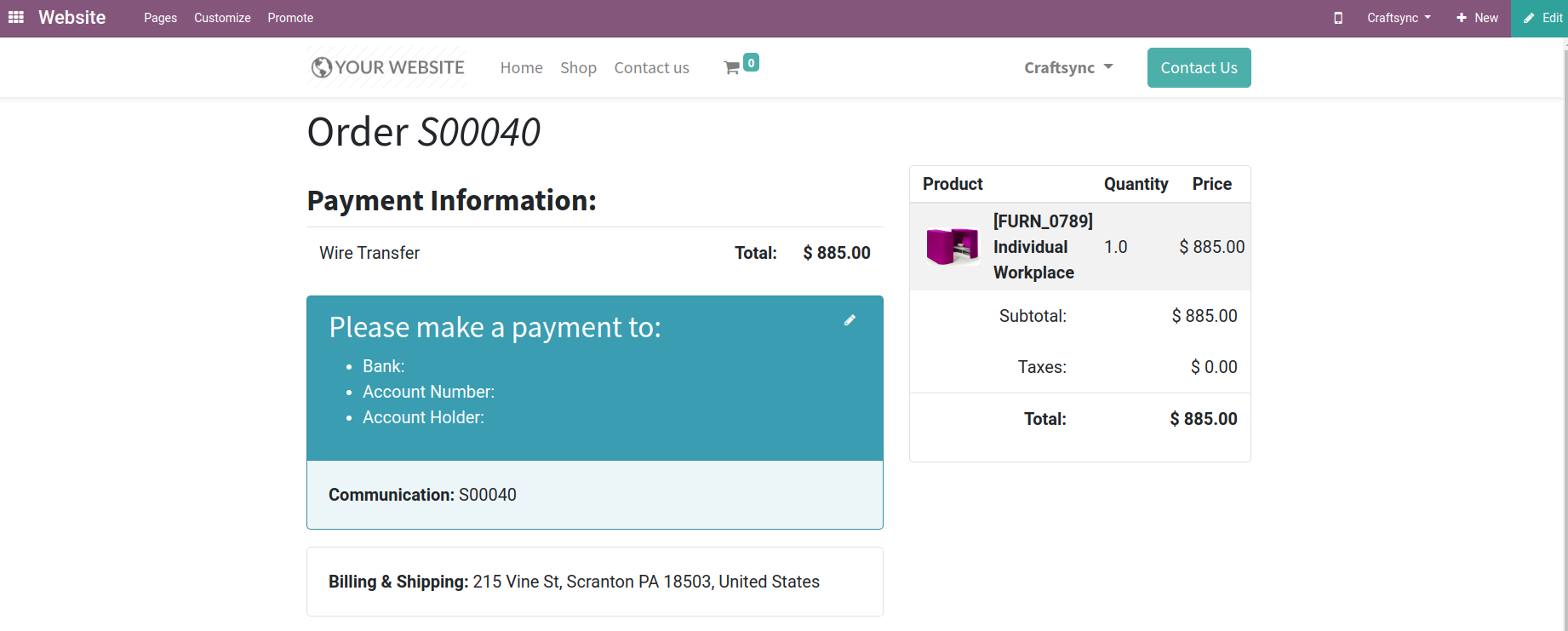Click the Website app title
1568x631 pixels.
[72, 18]
